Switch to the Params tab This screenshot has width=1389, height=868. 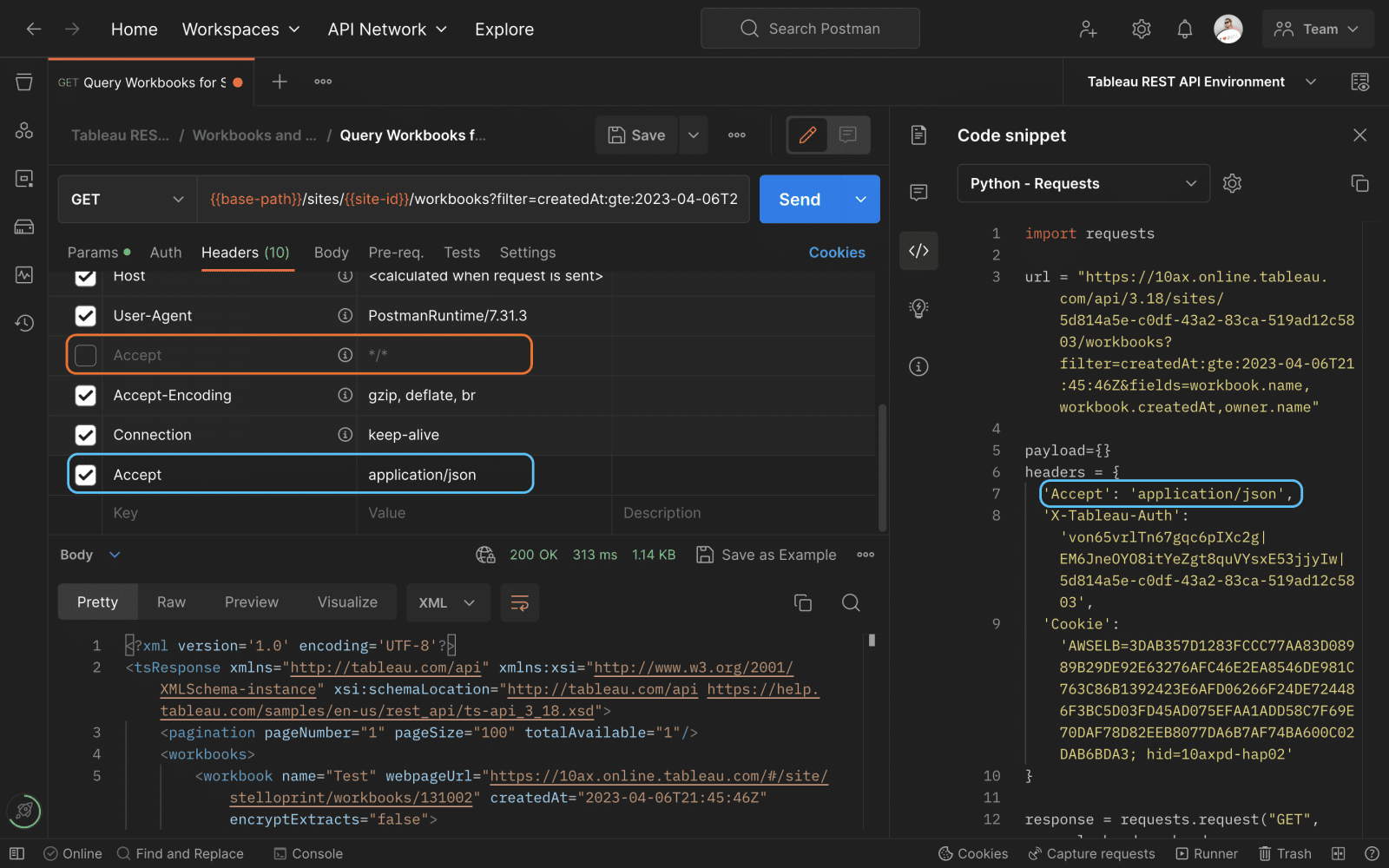point(99,253)
